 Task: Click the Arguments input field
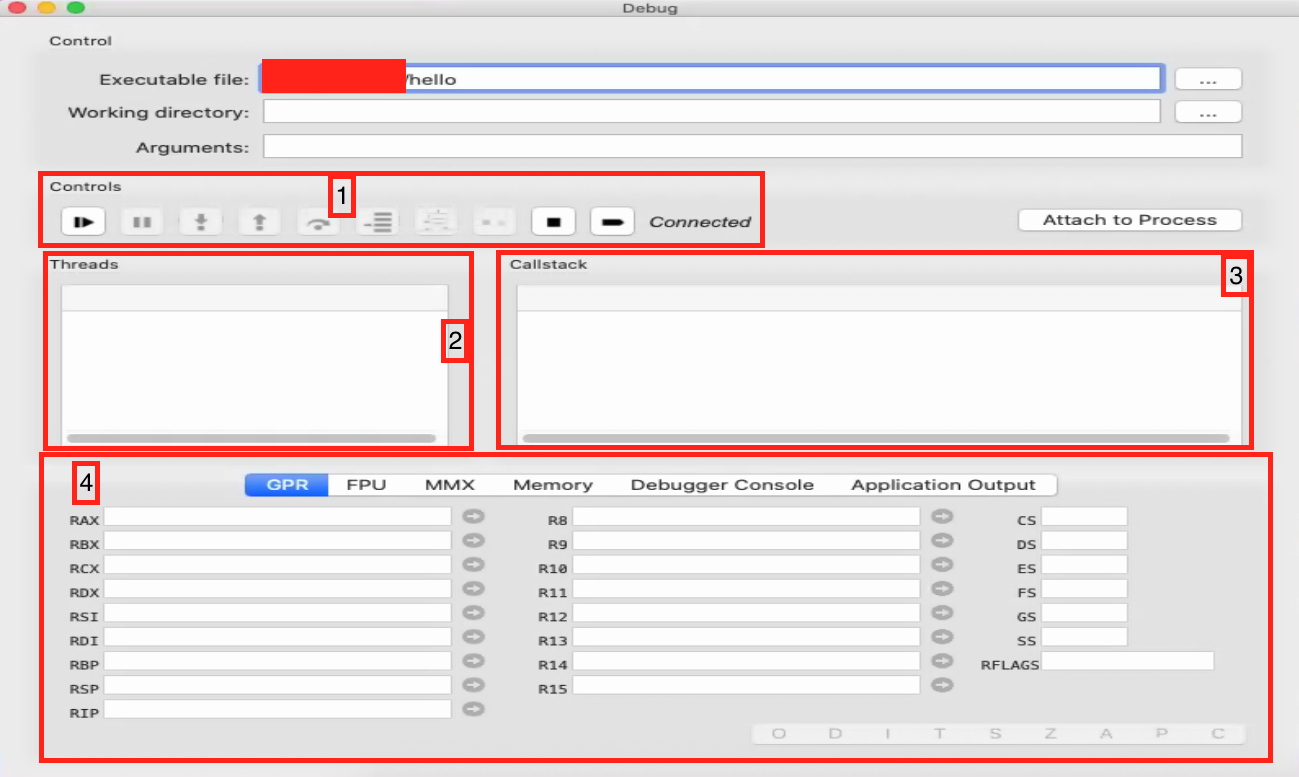pos(752,147)
